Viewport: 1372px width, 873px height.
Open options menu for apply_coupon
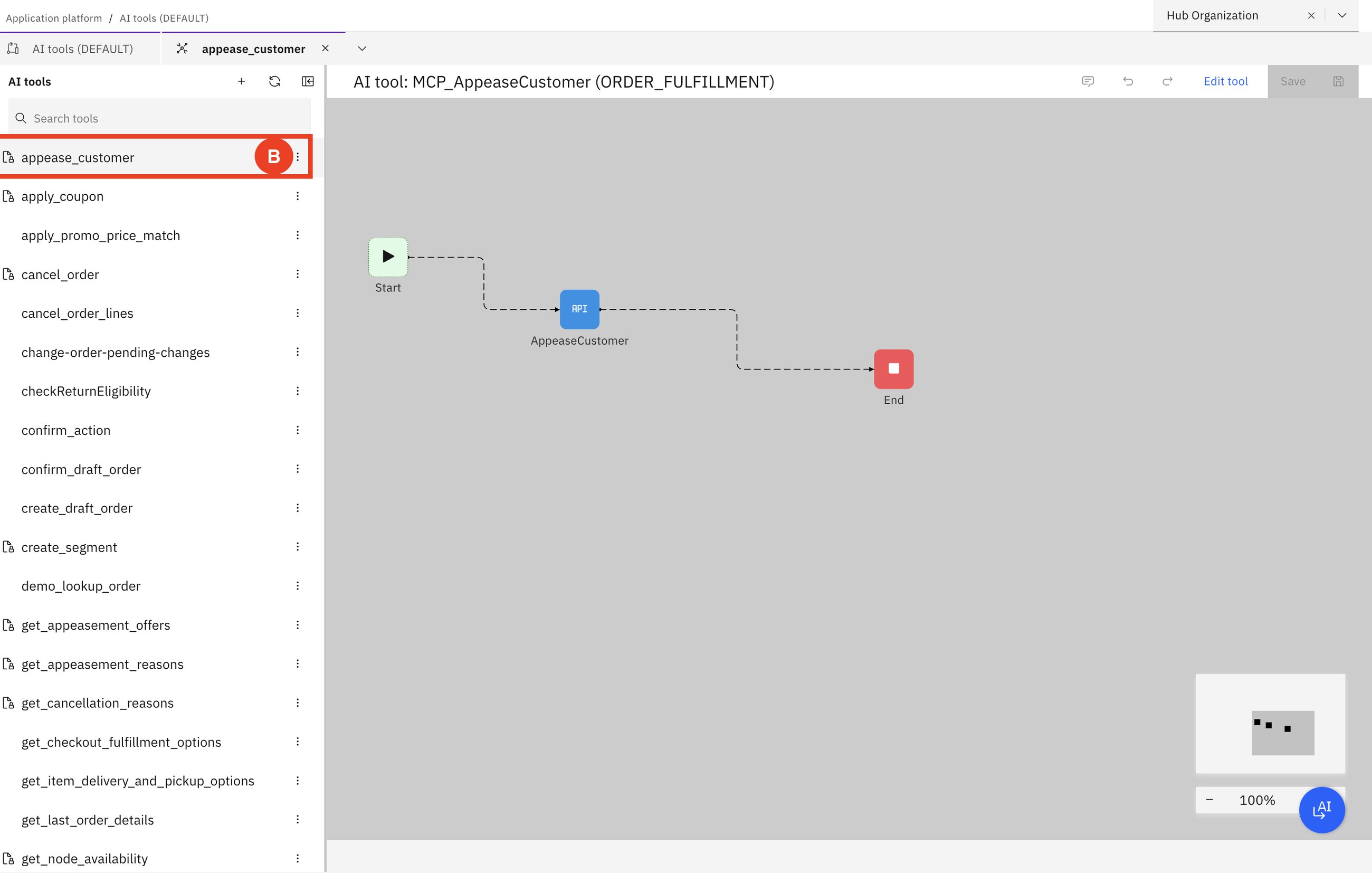click(298, 196)
